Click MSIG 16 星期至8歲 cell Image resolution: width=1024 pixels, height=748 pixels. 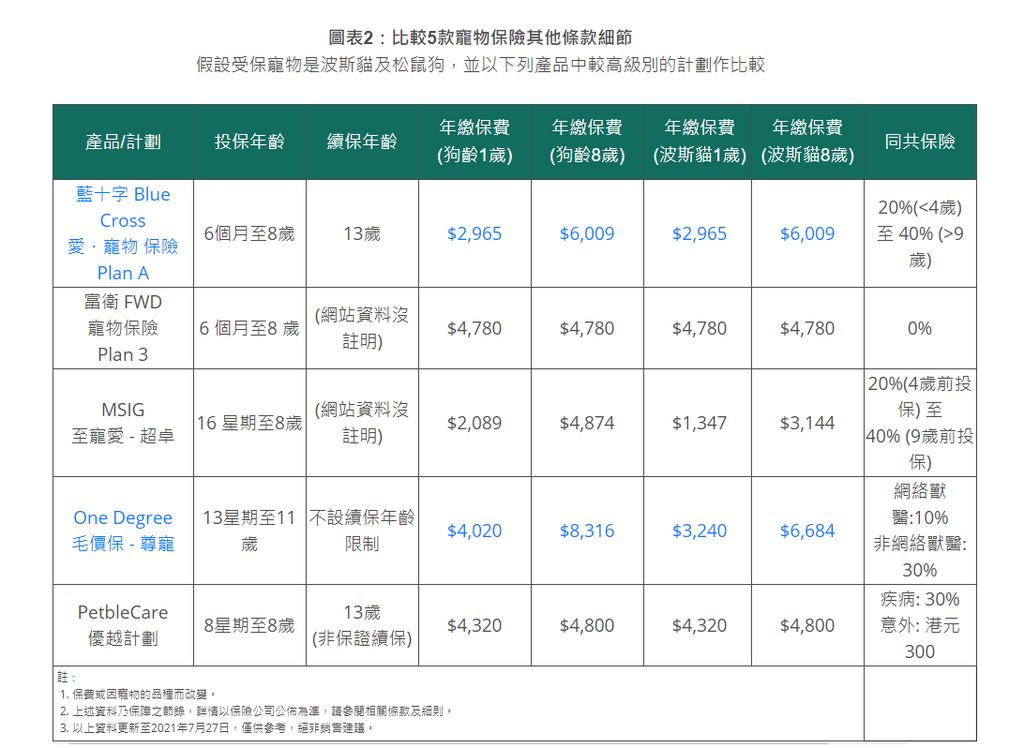pyautogui.click(x=249, y=423)
